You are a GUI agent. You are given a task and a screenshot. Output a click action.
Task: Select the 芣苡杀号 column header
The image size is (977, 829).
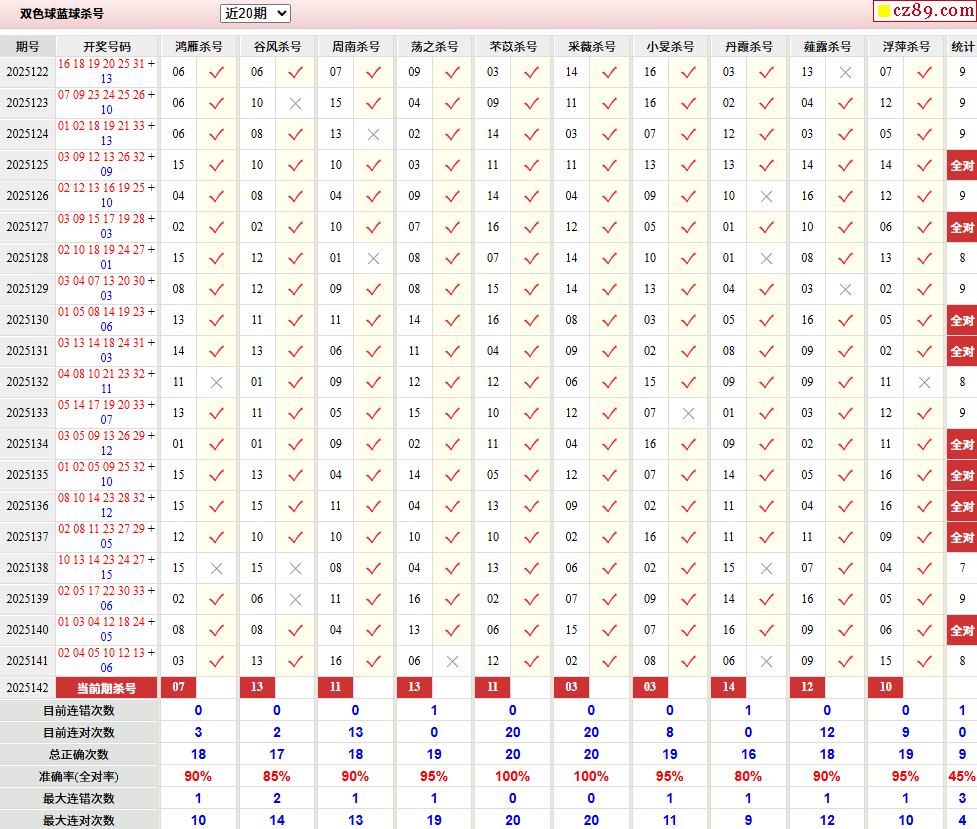(513, 46)
